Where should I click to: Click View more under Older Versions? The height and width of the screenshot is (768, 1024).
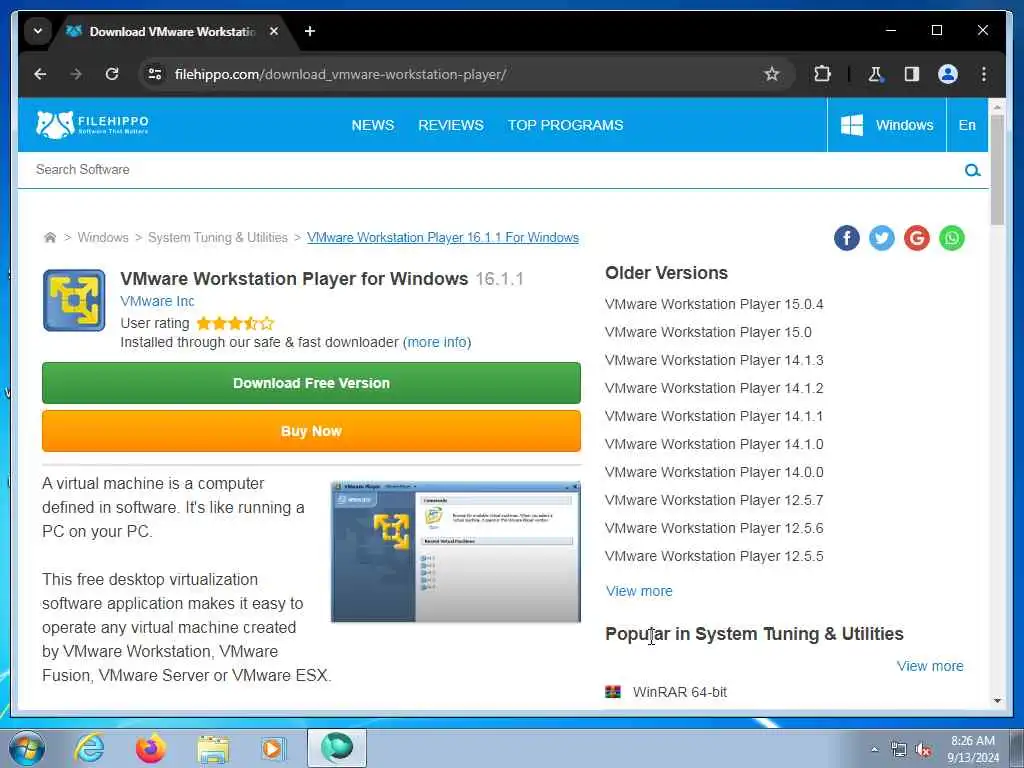[x=639, y=591]
